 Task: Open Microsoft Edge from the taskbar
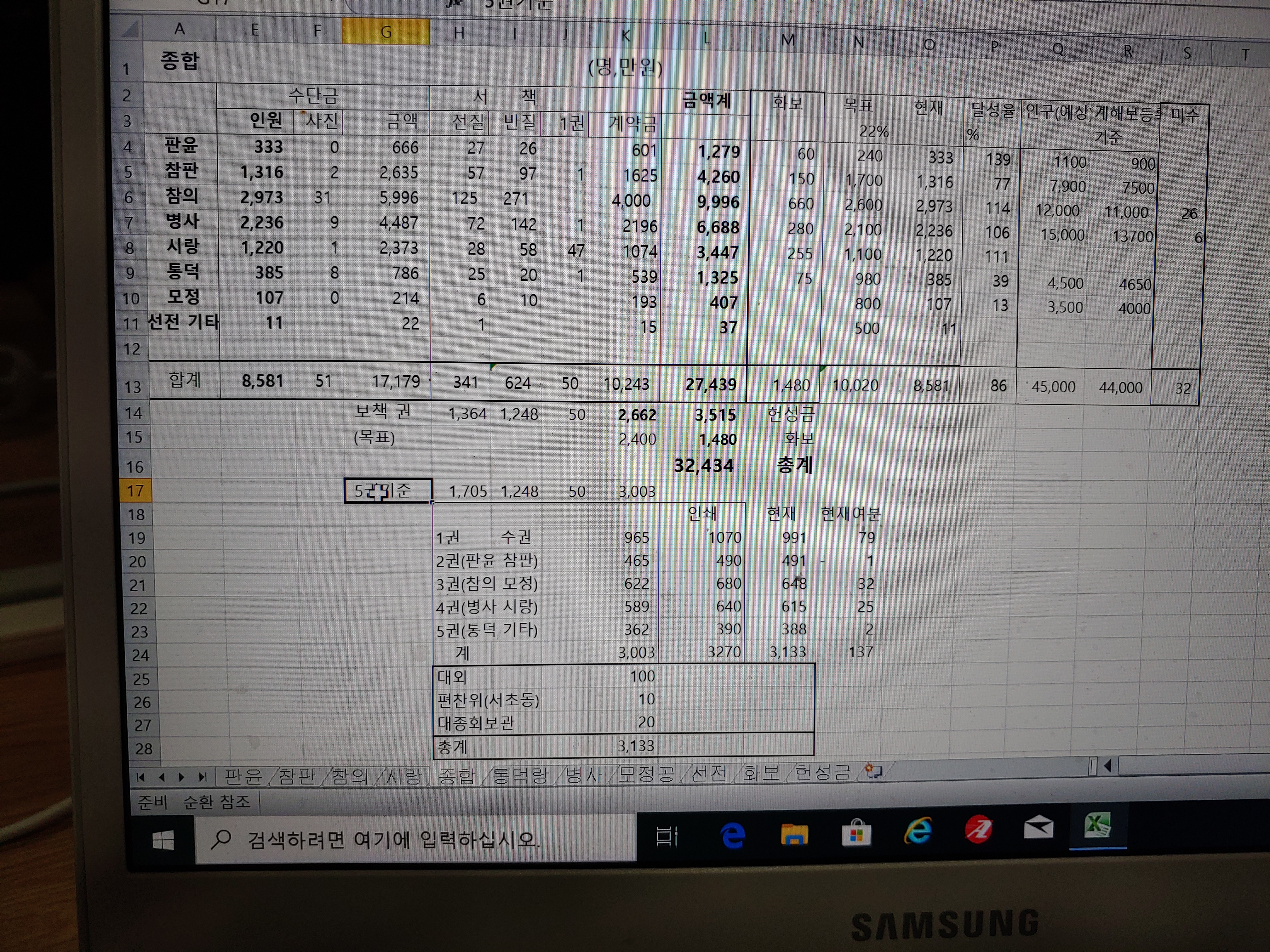click(733, 835)
